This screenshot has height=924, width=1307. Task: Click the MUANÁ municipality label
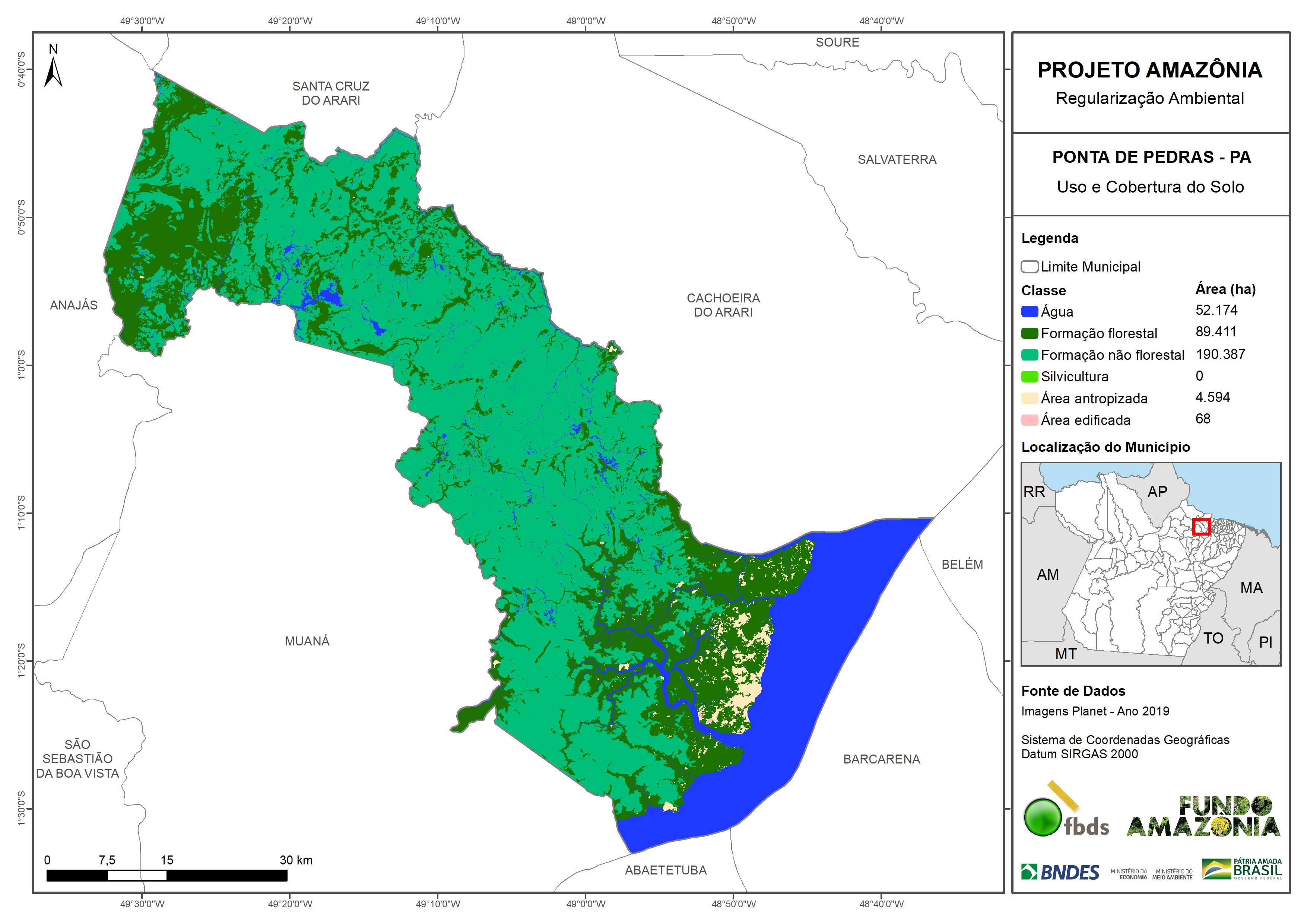click(x=307, y=641)
